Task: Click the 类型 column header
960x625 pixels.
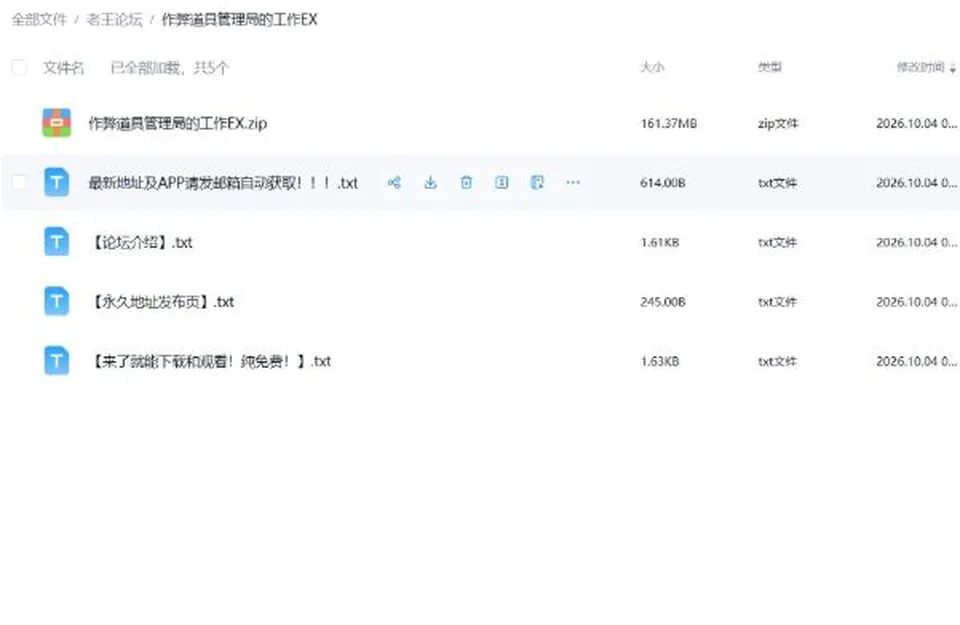Action: pos(770,67)
